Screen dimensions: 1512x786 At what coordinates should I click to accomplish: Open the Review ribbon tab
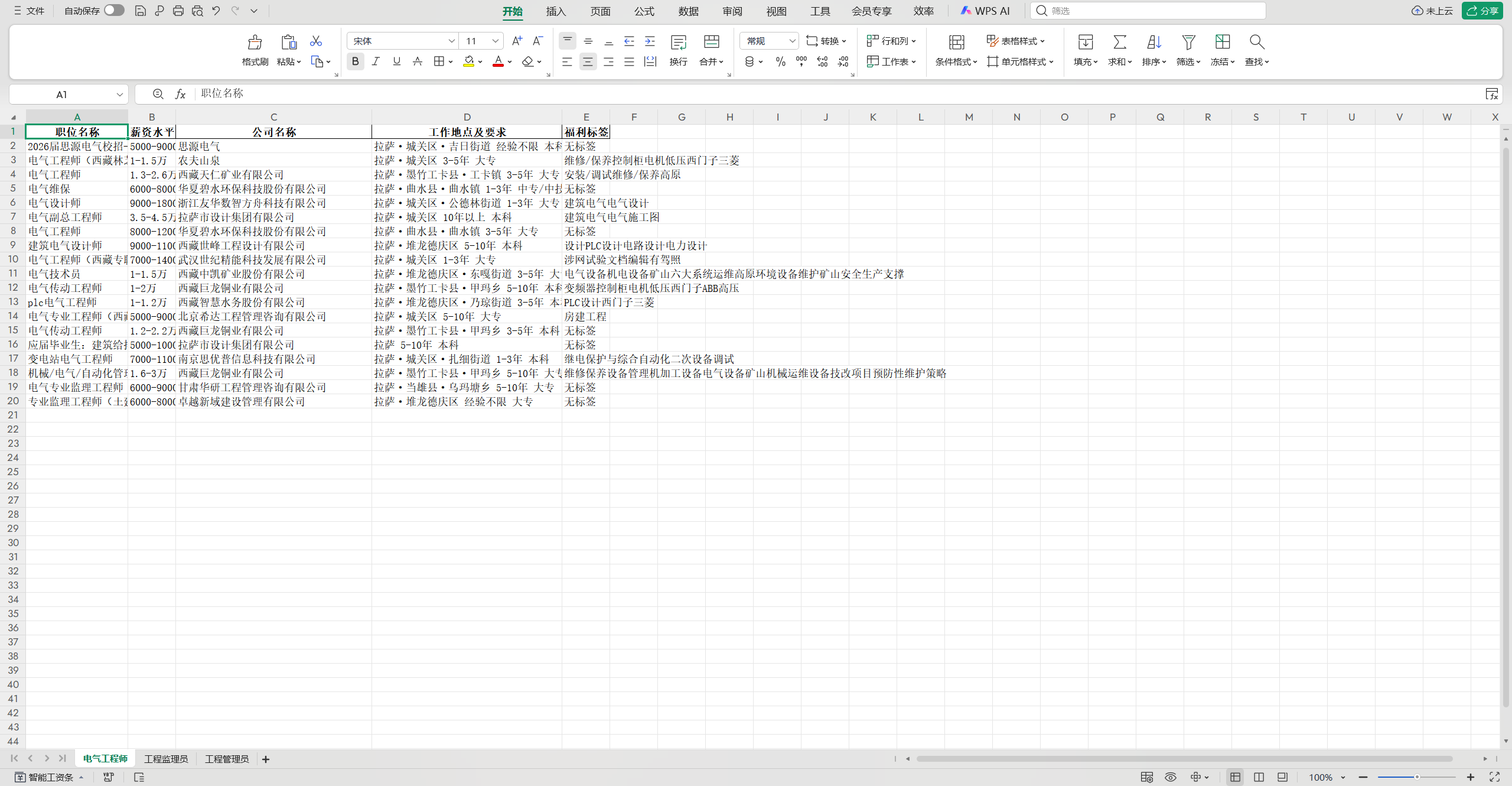(x=732, y=11)
